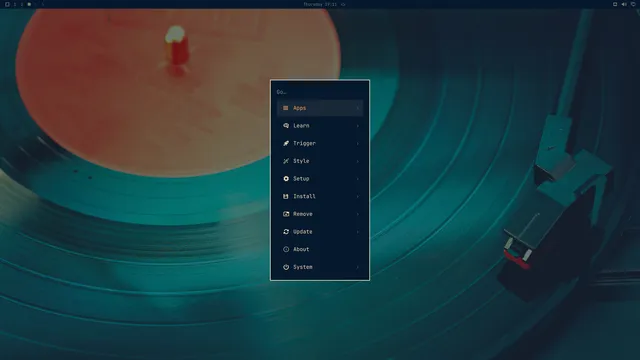640x360 pixels.
Task: Click the System text label
Action: 303,267
